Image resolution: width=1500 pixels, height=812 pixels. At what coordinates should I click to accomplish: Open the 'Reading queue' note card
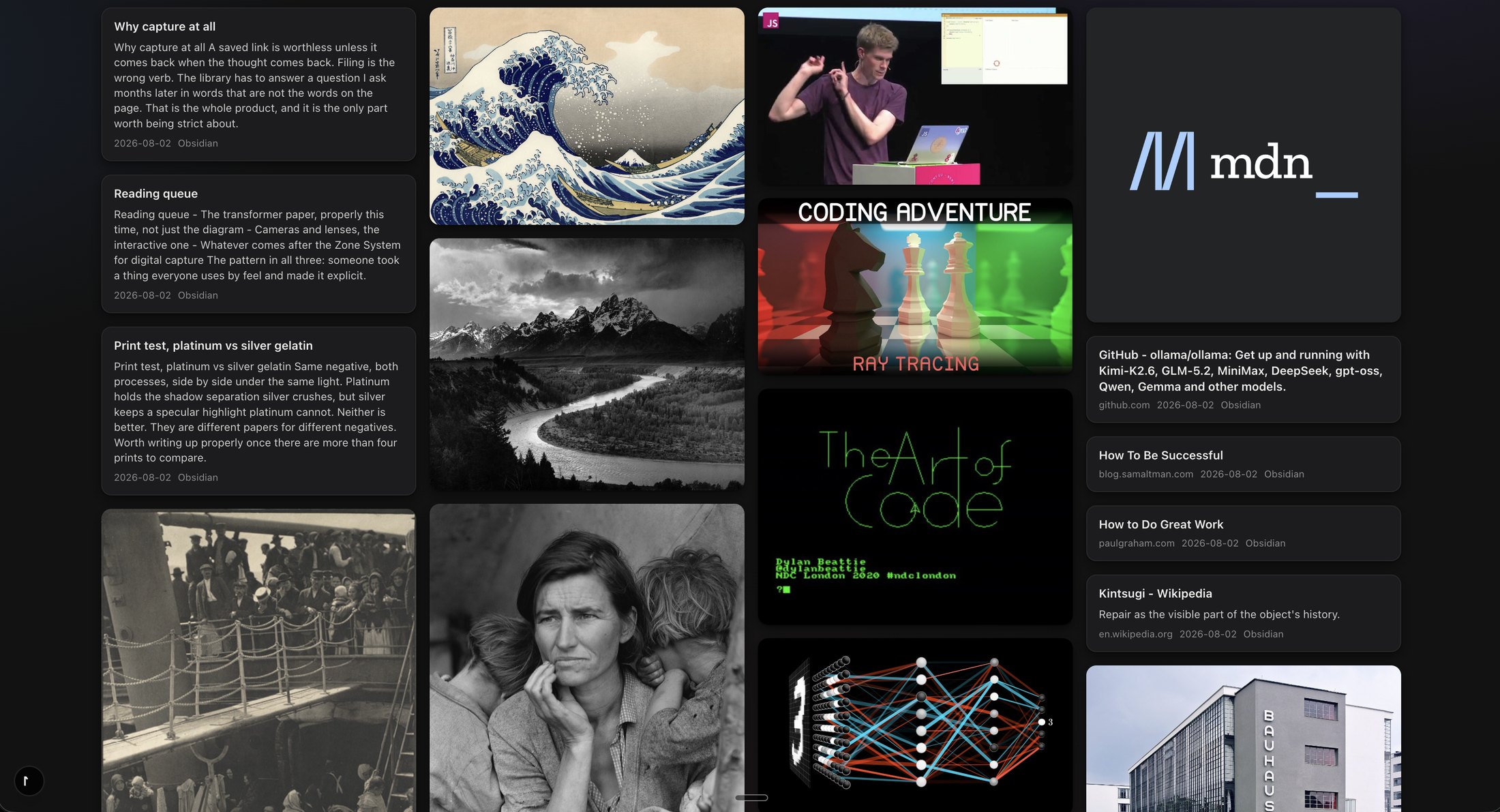(258, 244)
